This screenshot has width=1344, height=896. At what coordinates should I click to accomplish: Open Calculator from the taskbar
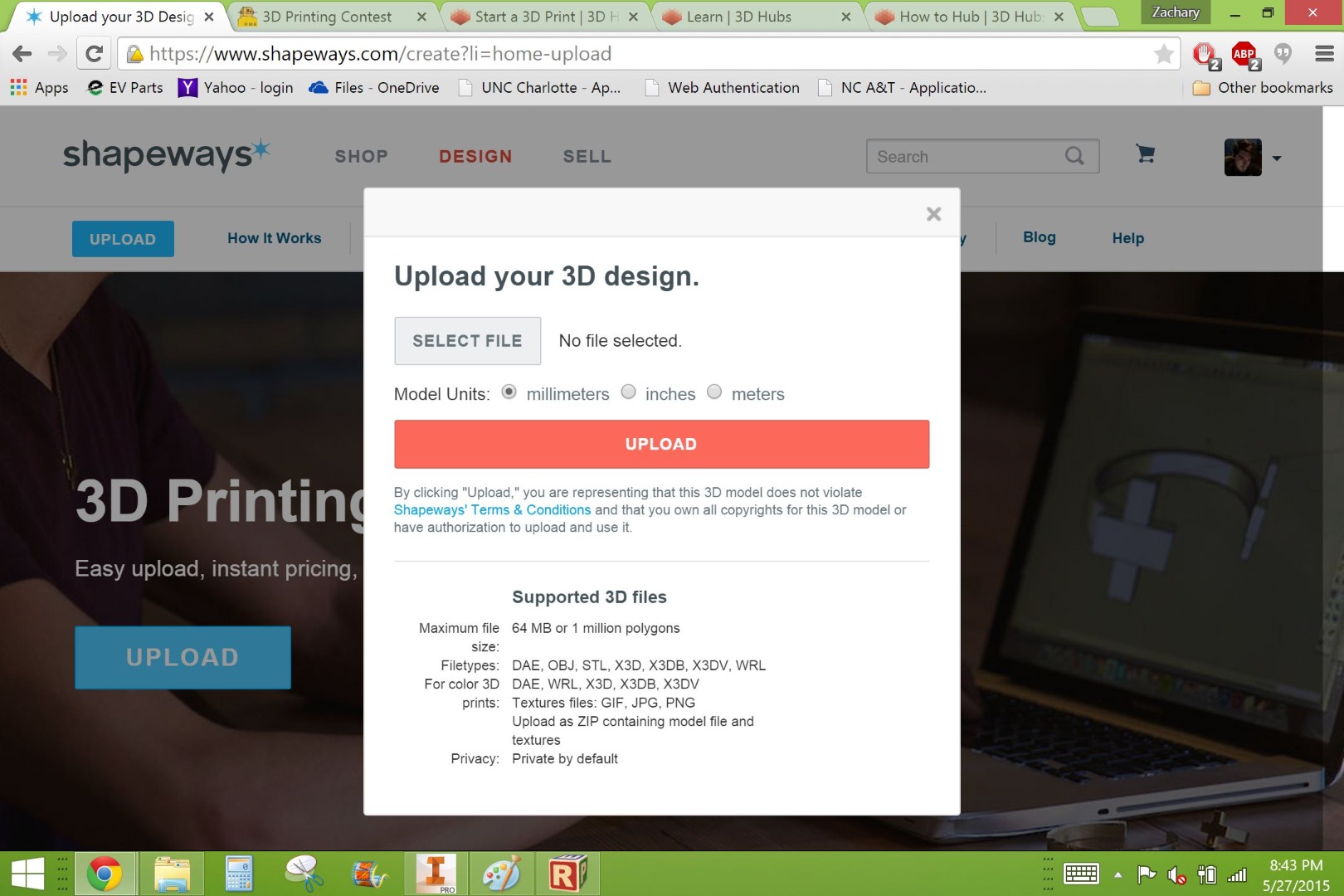[239, 874]
